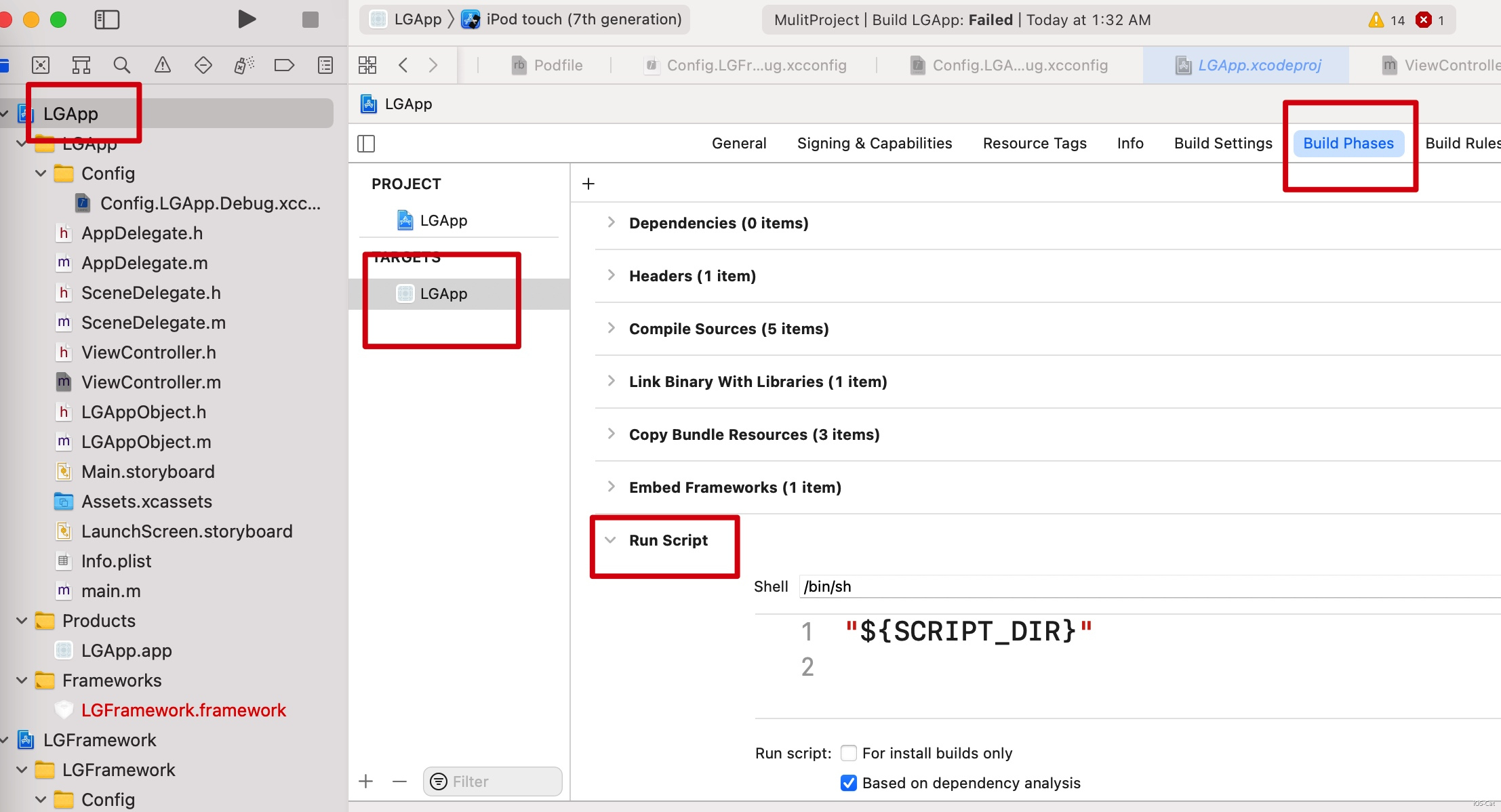Remove selected target with minus button

(399, 781)
